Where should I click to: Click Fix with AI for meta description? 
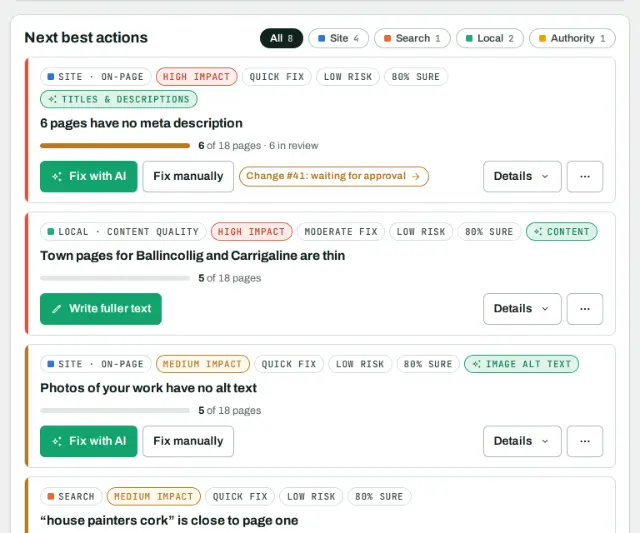[x=89, y=176]
